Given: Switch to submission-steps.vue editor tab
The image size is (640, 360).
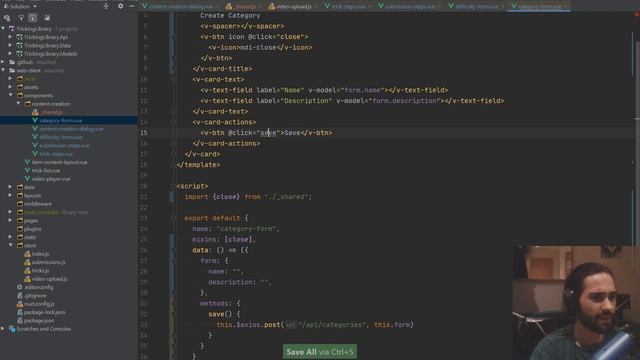Looking at the screenshot, I should pyautogui.click(x=409, y=6).
